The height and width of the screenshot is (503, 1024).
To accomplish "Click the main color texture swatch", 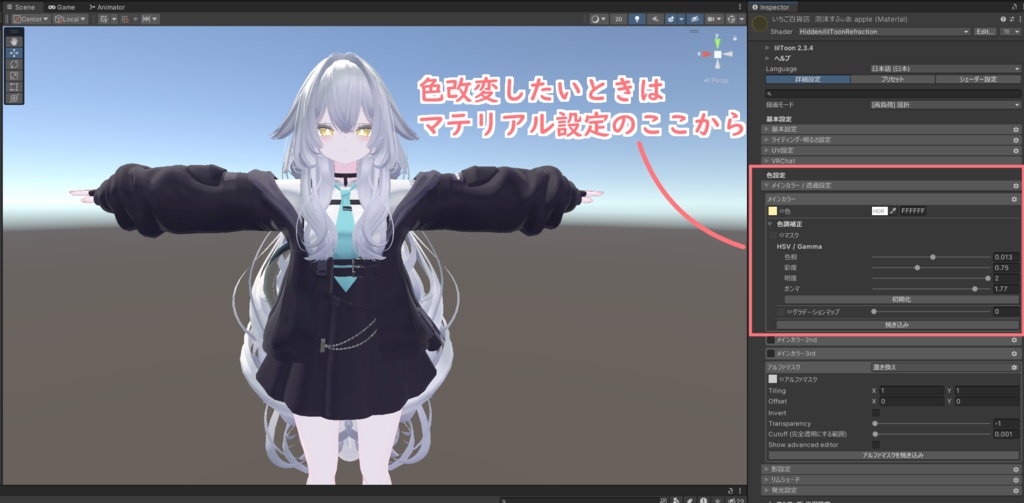I will (773, 211).
